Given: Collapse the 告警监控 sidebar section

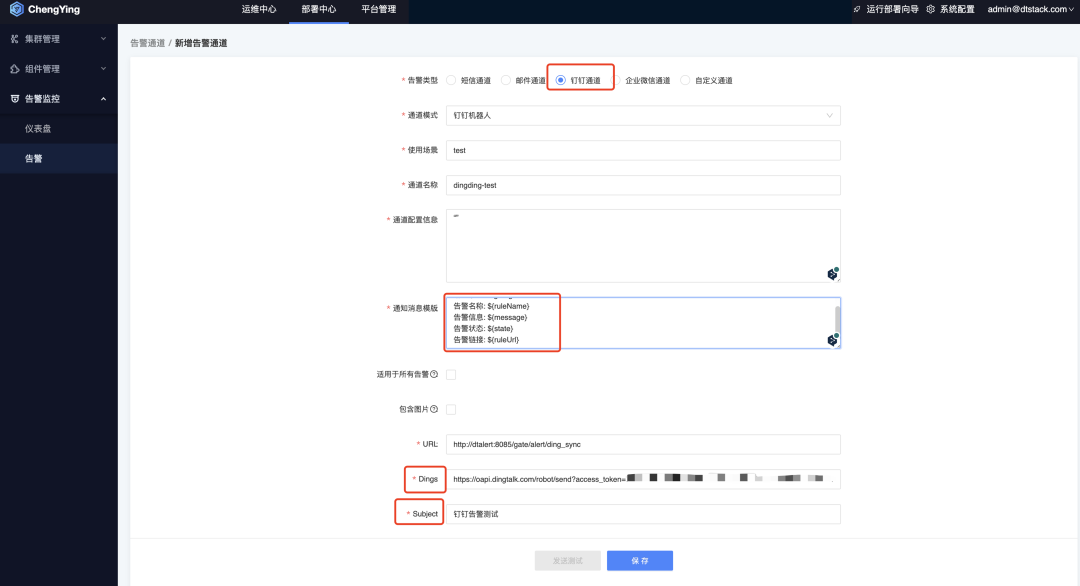Looking at the screenshot, I should pos(59,98).
